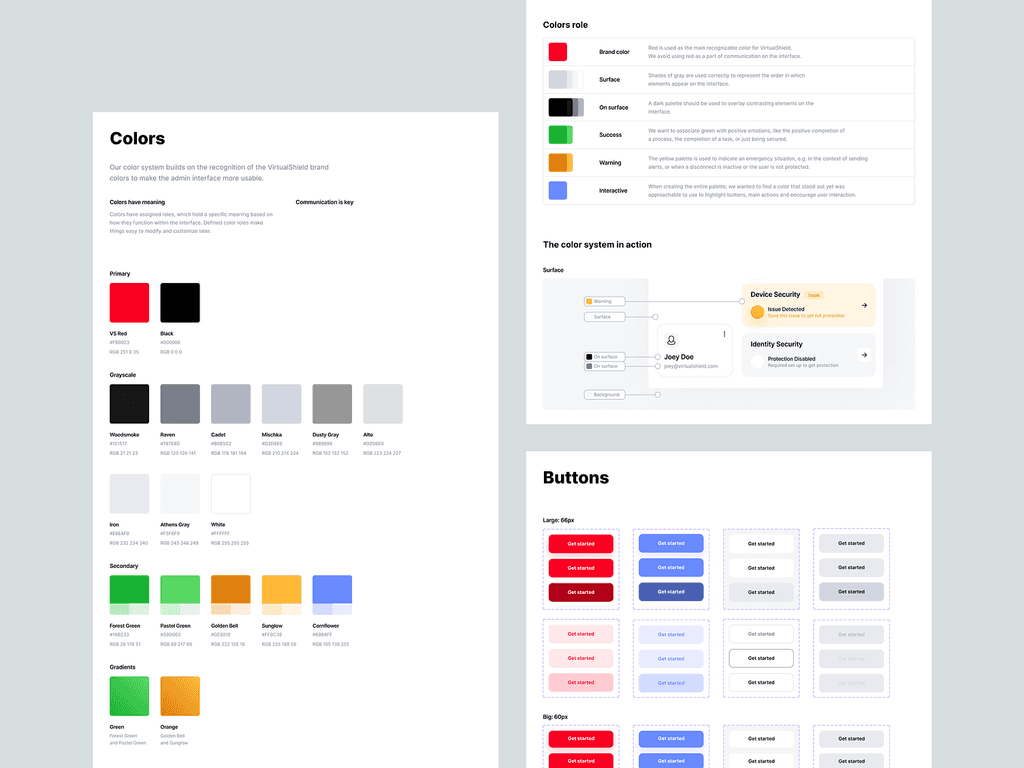
Task: Click the orange Issue Detected status icon
Action: (x=758, y=311)
